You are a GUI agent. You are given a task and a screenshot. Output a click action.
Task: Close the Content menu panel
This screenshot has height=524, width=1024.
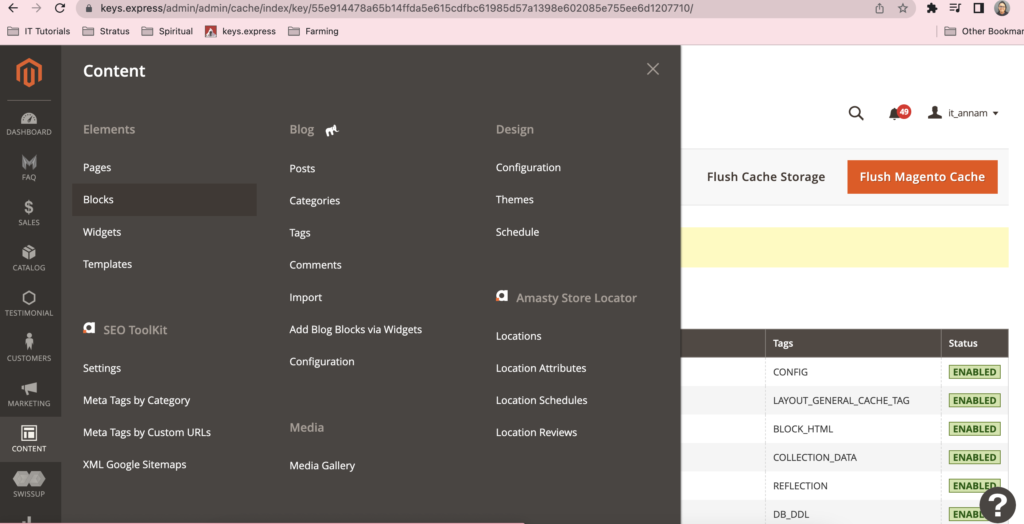[653, 69]
